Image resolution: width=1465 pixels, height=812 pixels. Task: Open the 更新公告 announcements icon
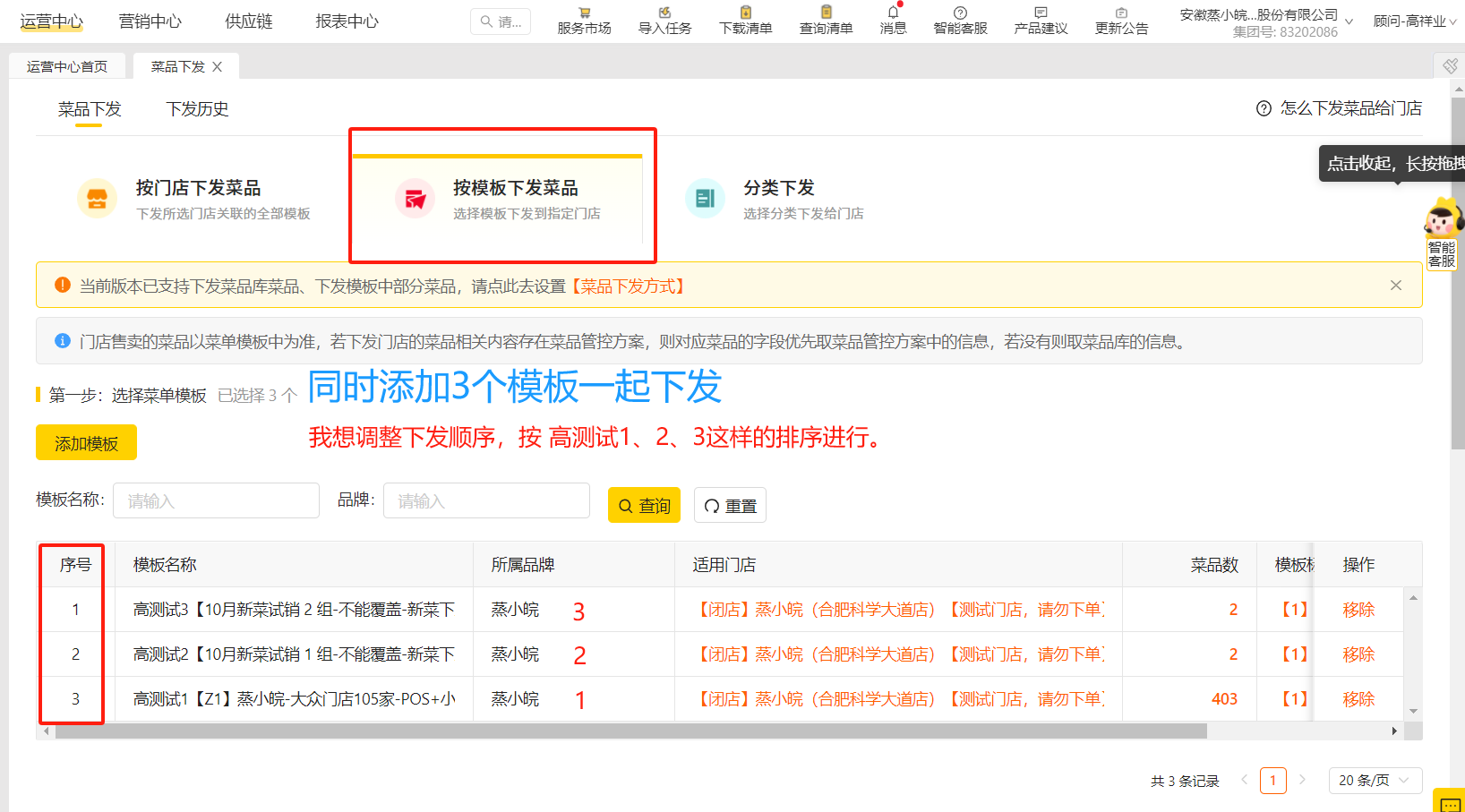click(x=1121, y=13)
